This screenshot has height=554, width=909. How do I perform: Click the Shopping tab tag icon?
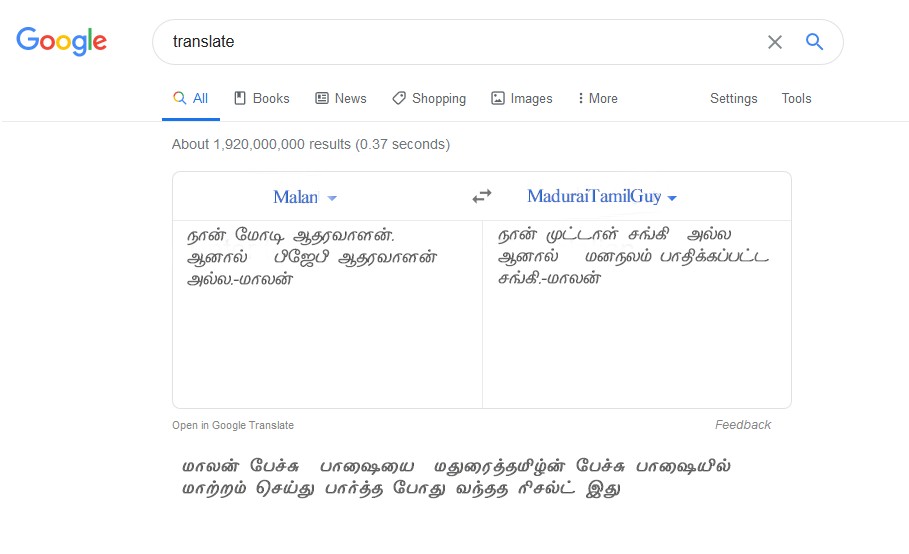(x=399, y=98)
